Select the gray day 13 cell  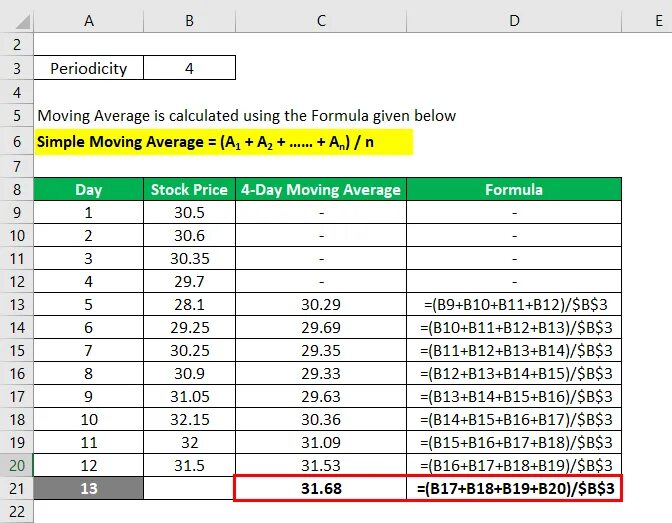(x=89, y=488)
